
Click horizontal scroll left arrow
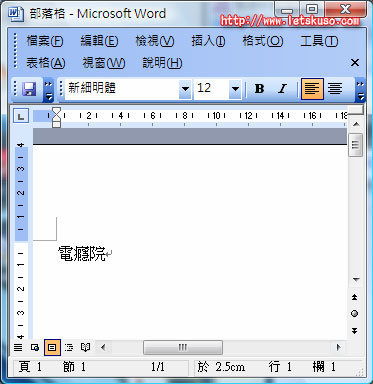tap(103, 348)
